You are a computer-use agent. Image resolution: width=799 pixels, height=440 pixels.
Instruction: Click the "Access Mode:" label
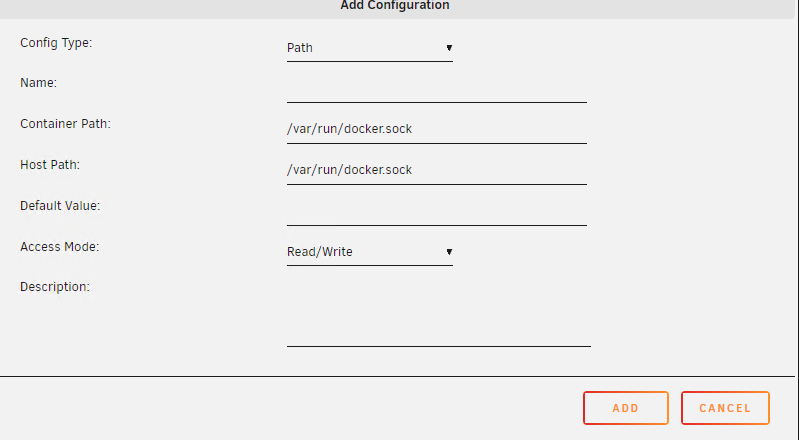point(60,246)
